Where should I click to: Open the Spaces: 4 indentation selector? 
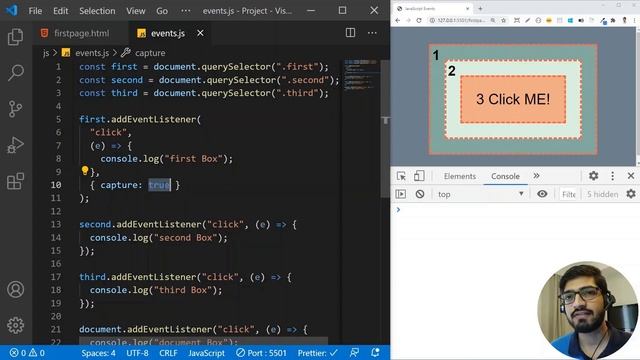(x=98, y=353)
